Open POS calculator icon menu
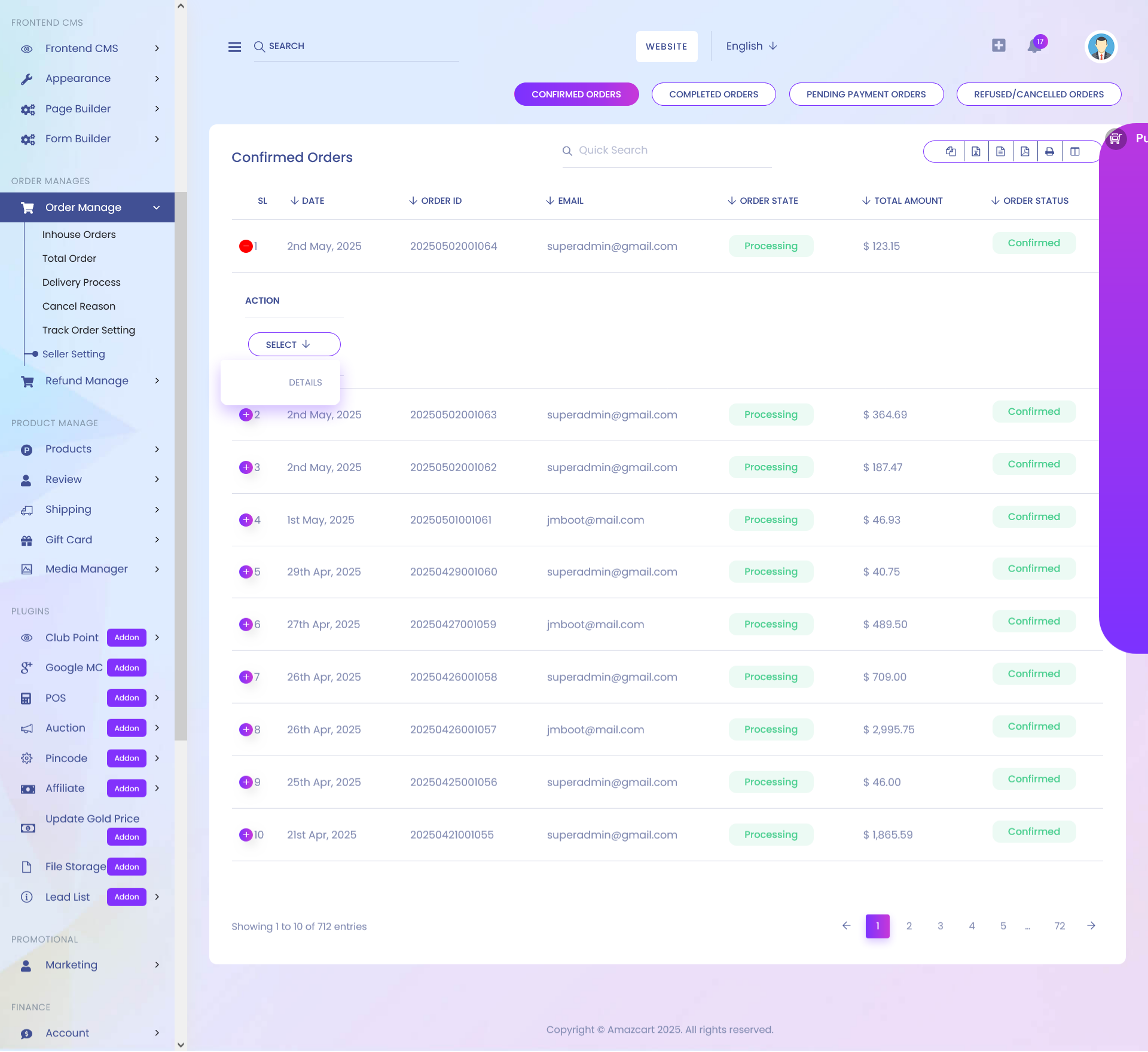Viewport: 1148px width, 1052px height. point(26,698)
